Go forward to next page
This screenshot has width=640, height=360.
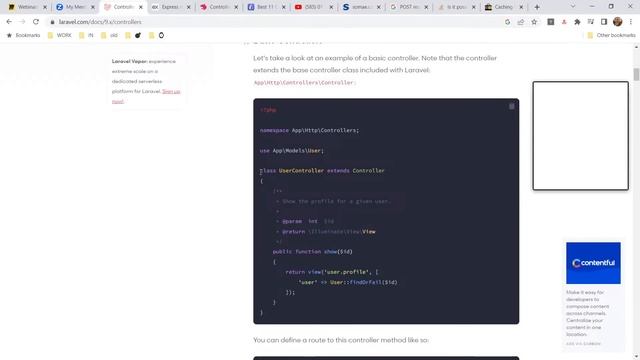coord(22,22)
